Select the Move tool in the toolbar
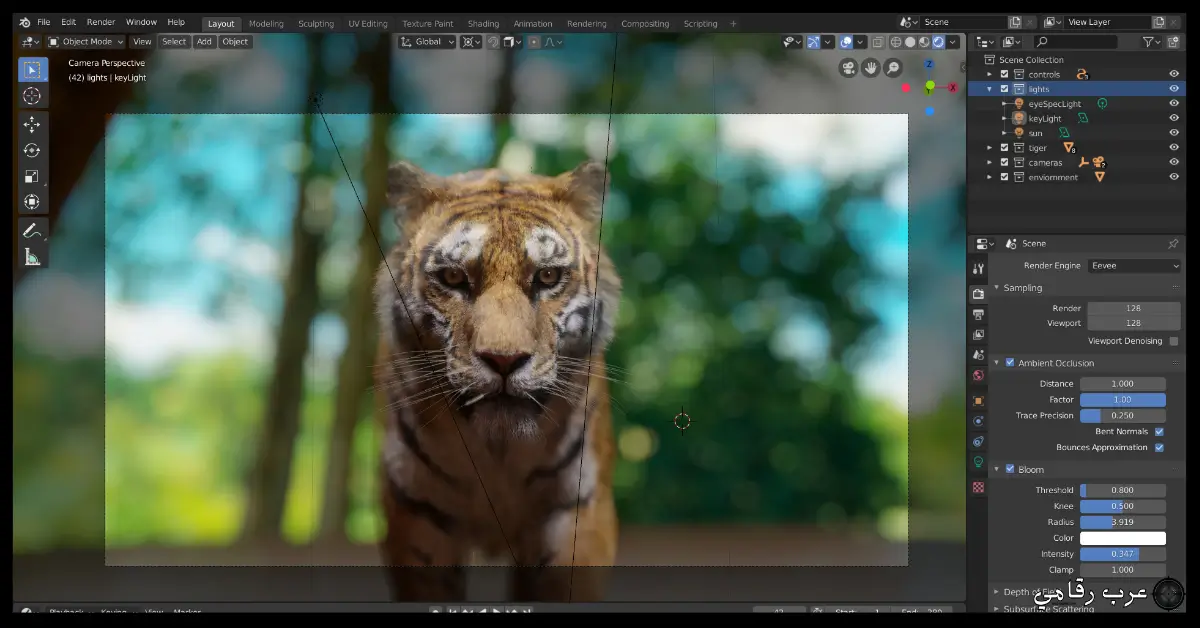1200x628 pixels. click(x=33, y=123)
